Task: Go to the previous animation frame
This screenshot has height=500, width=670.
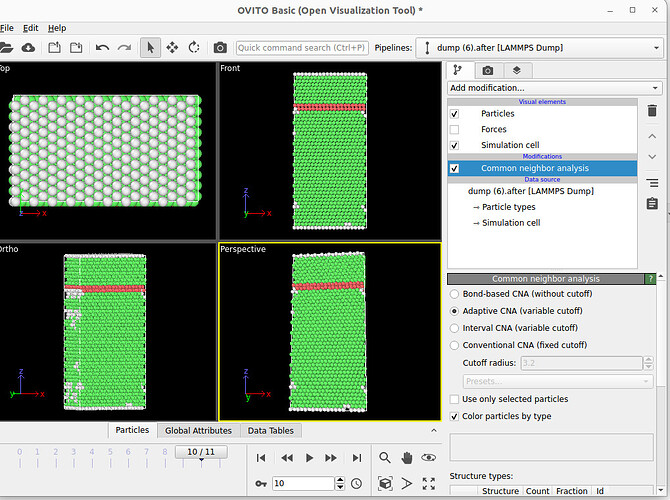Action: 287,458
